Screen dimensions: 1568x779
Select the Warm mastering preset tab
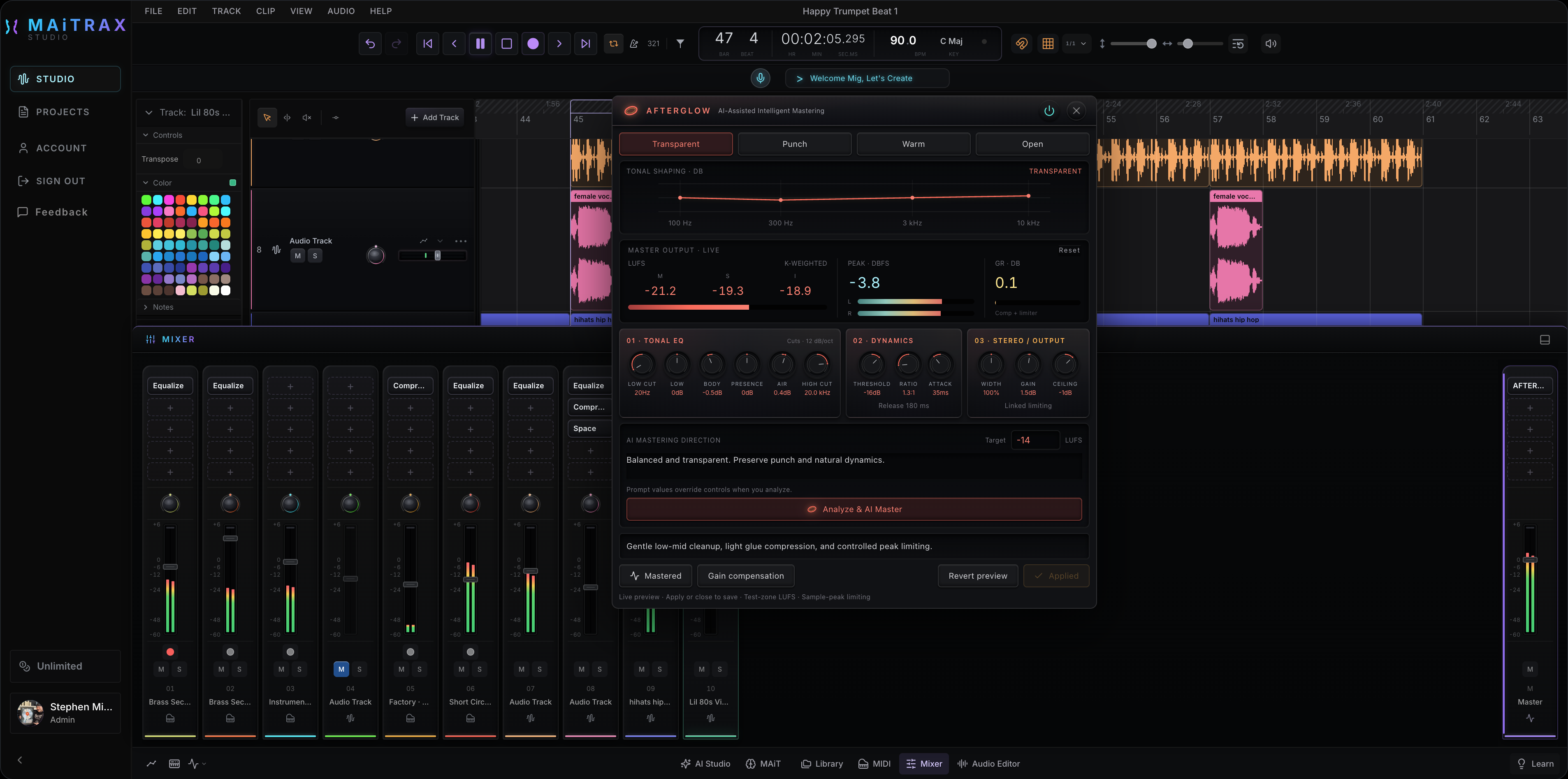(913, 144)
